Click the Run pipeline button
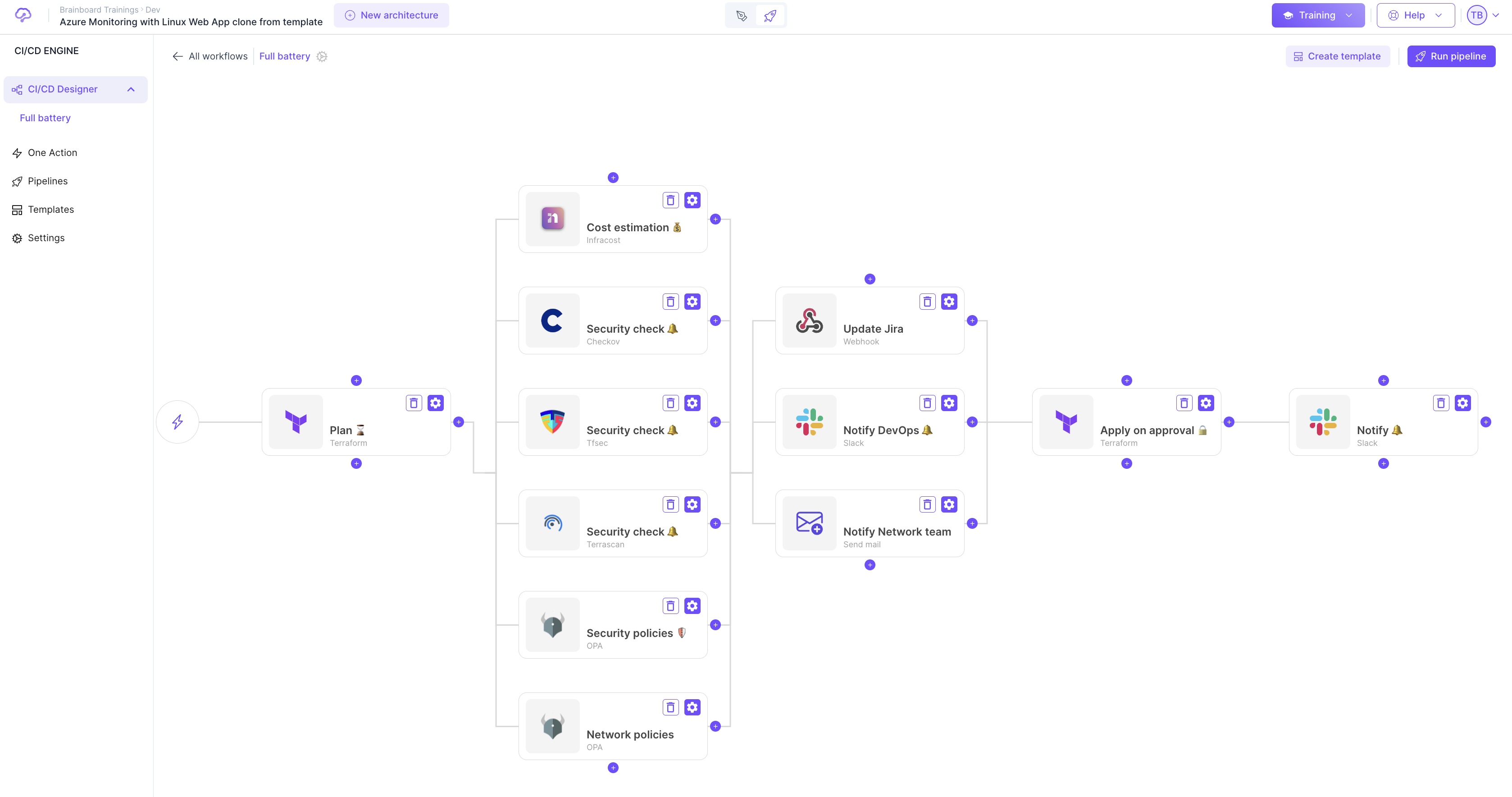Viewport: 1512px width, 797px height. pos(1451,56)
